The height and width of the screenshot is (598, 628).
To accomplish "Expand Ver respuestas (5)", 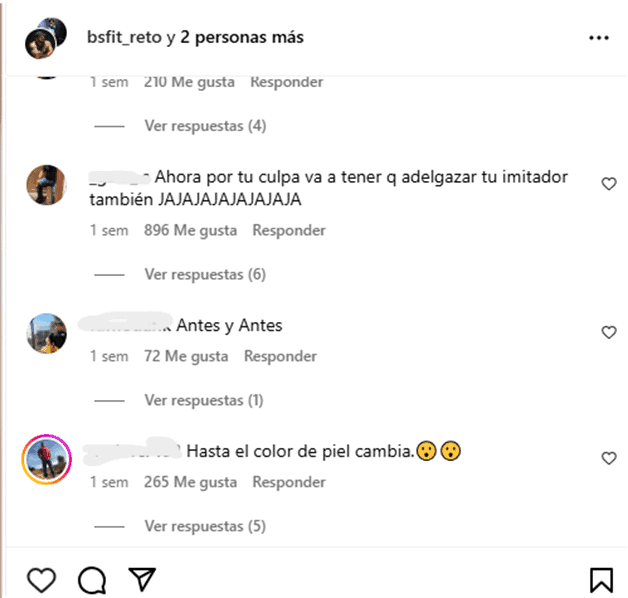I will point(205,526).
